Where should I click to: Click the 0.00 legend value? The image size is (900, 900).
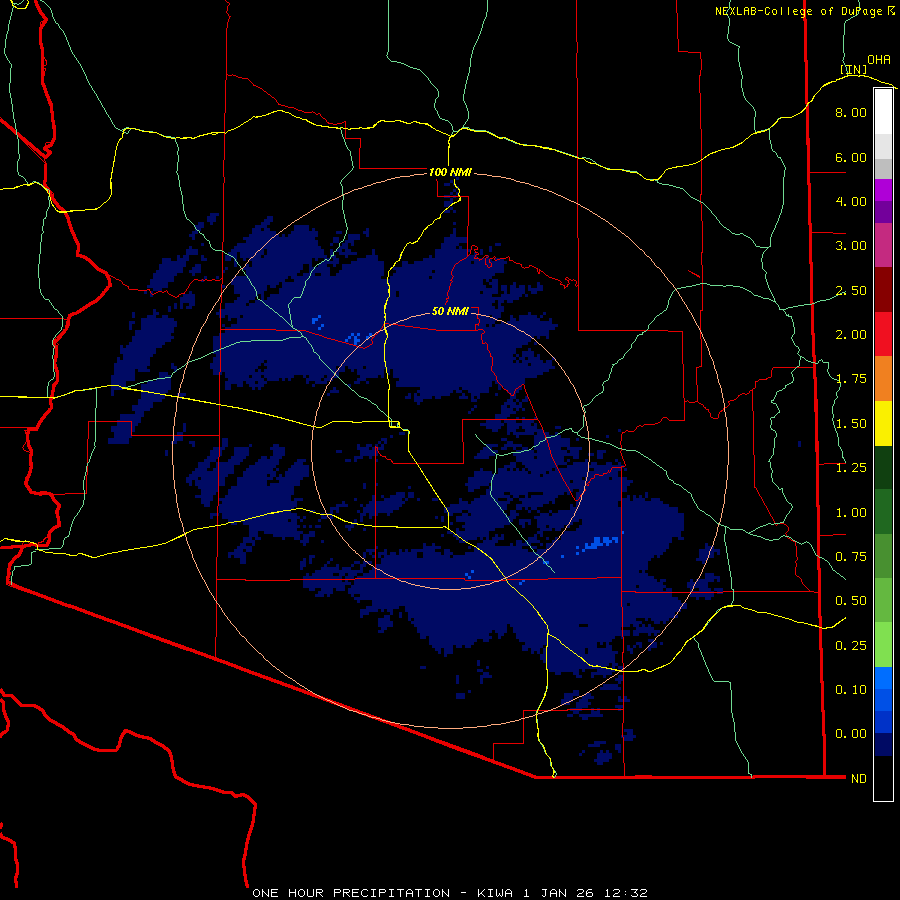tap(851, 734)
